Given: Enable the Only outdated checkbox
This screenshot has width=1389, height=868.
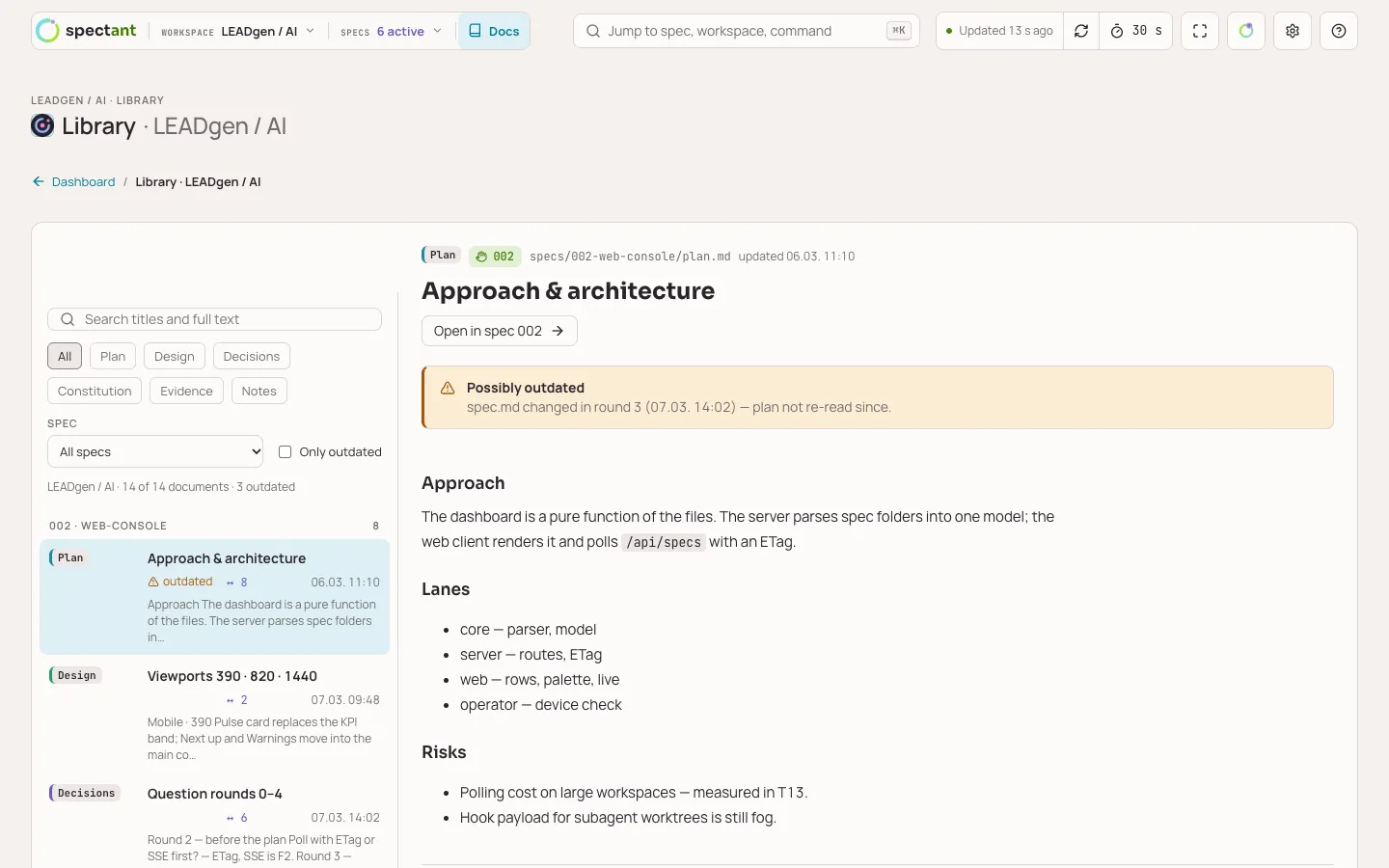Looking at the screenshot, I should 285,451.
